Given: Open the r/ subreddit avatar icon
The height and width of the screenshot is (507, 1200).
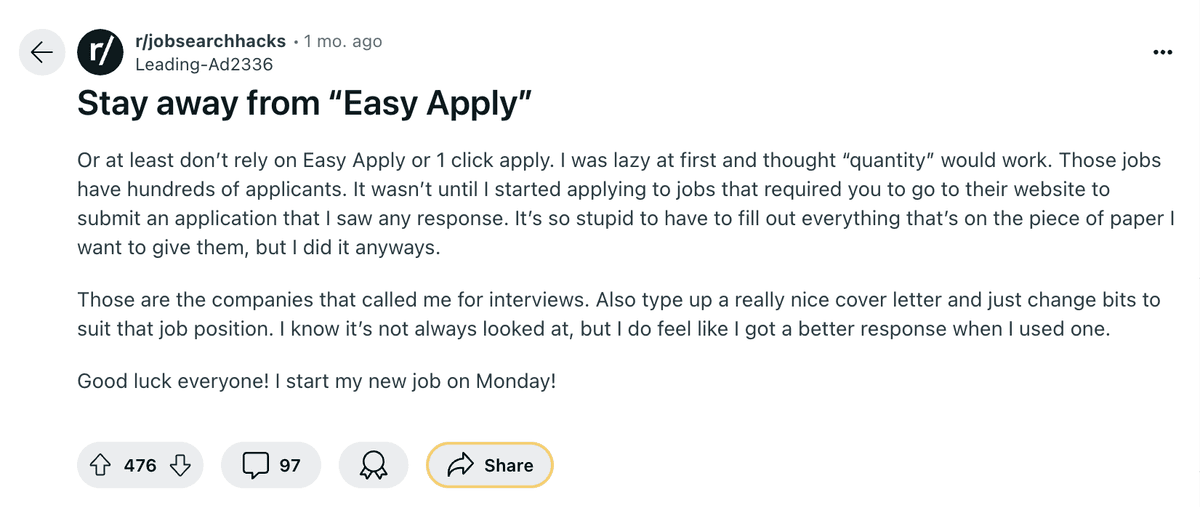Looking at the screenshot, I should click(x=101, y=52).
